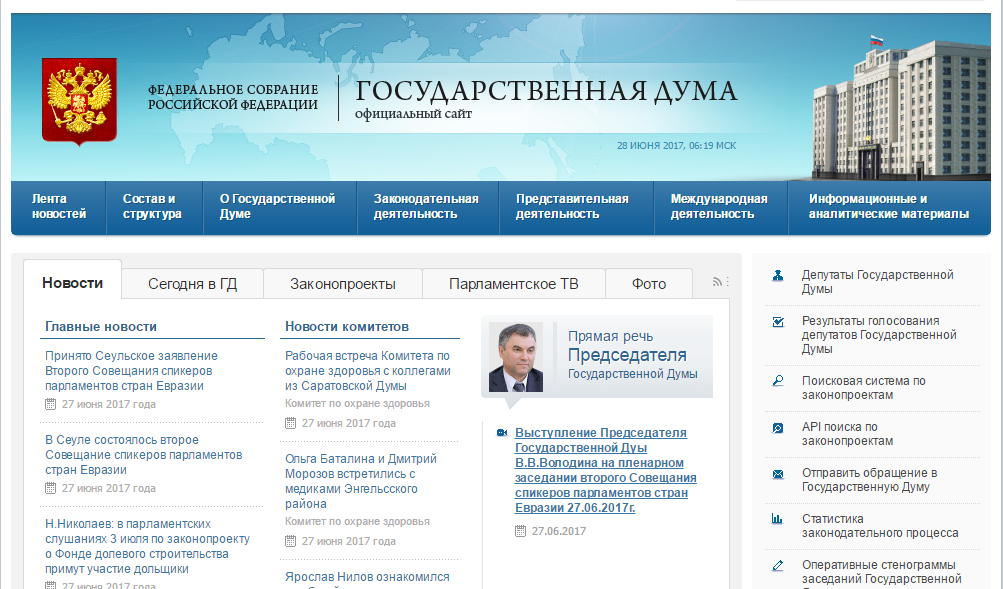Click the voting results checkmark icon

pos(778,322)
